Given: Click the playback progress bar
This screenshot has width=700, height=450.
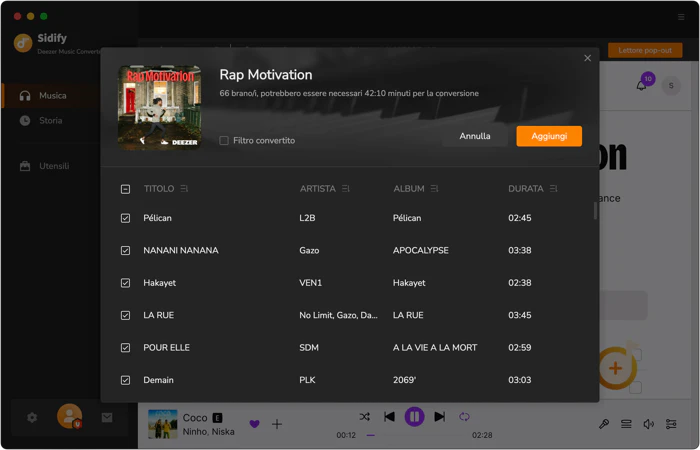Looking at the screenshot, I should pyautogui.click(x=414, y=435).
